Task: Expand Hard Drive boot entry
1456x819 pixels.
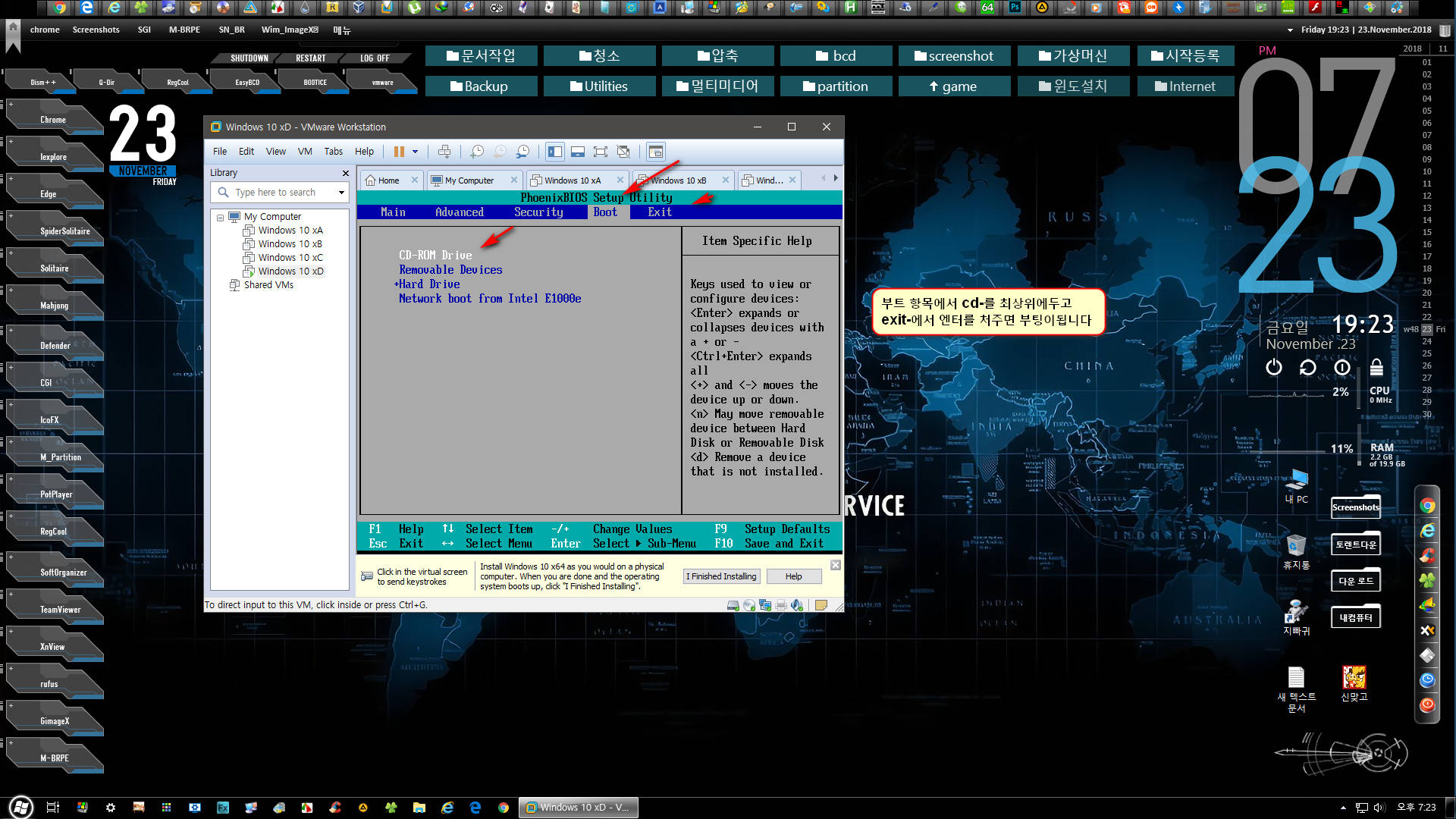Action: click(x=428, y=284)
